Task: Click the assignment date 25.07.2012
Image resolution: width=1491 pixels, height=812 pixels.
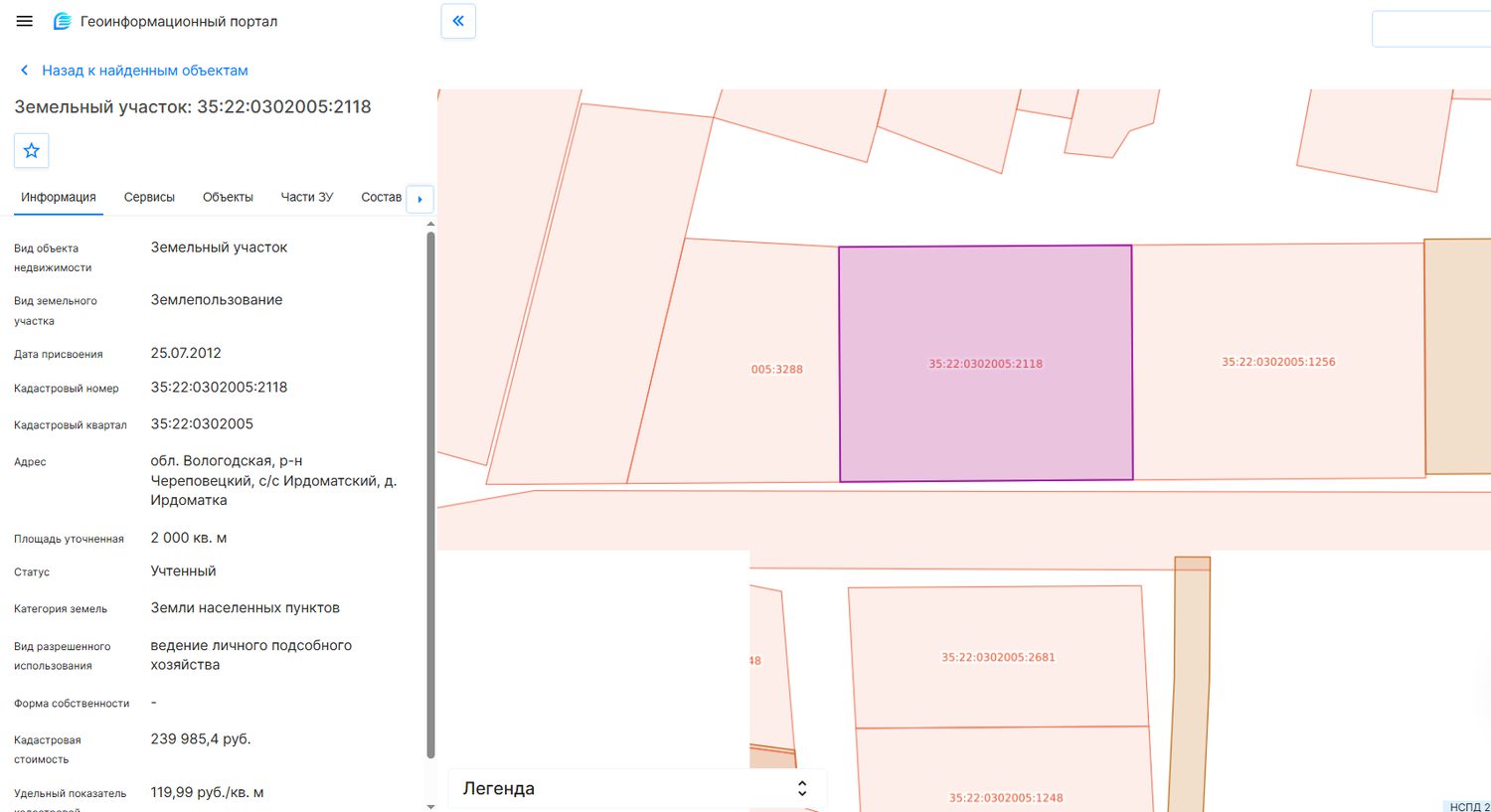Action: pyautogui.click(x=186, y=353)
